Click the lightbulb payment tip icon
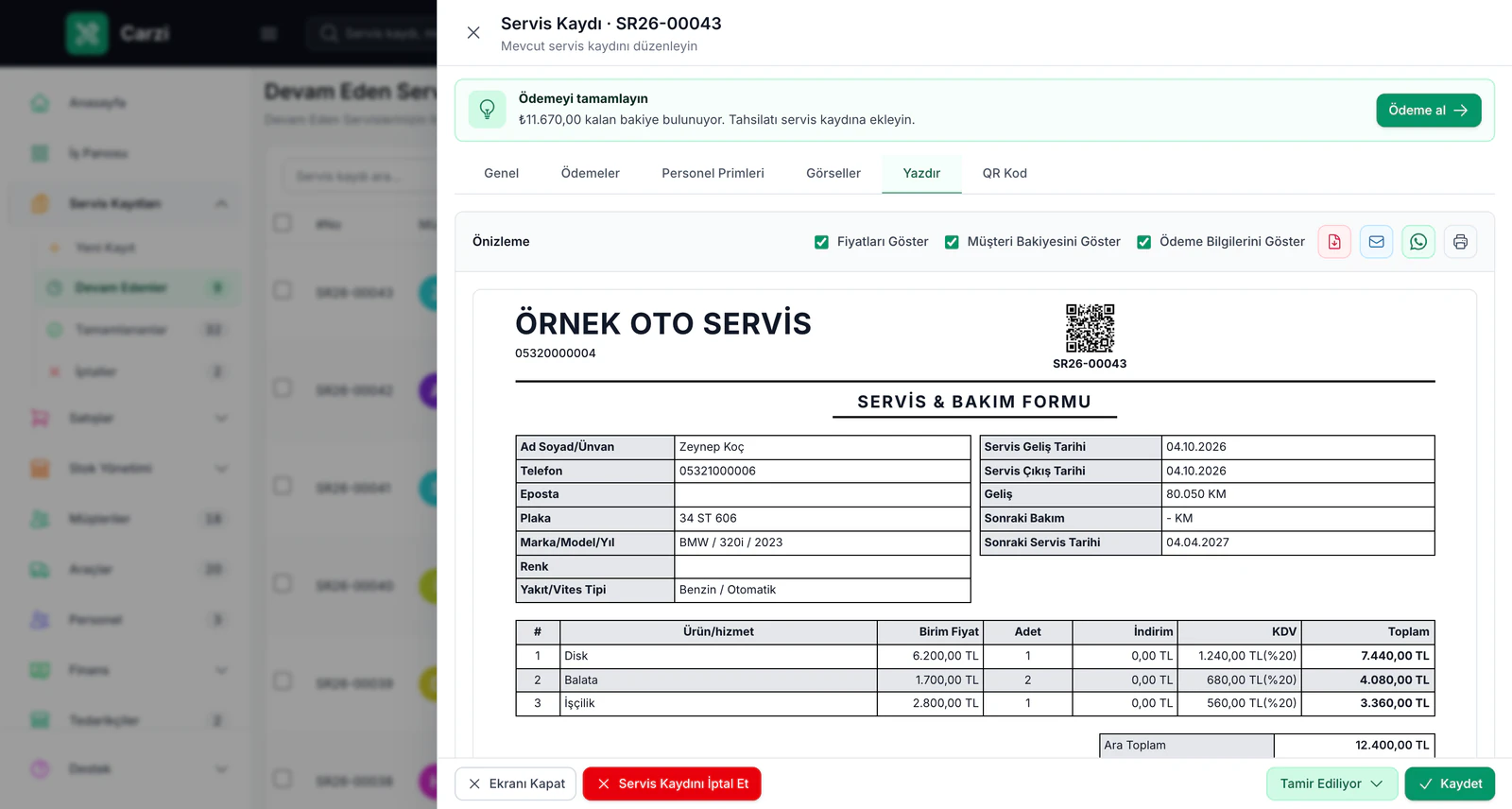The width and height of the screenshot is (1512, 809). tap(488, 110)
